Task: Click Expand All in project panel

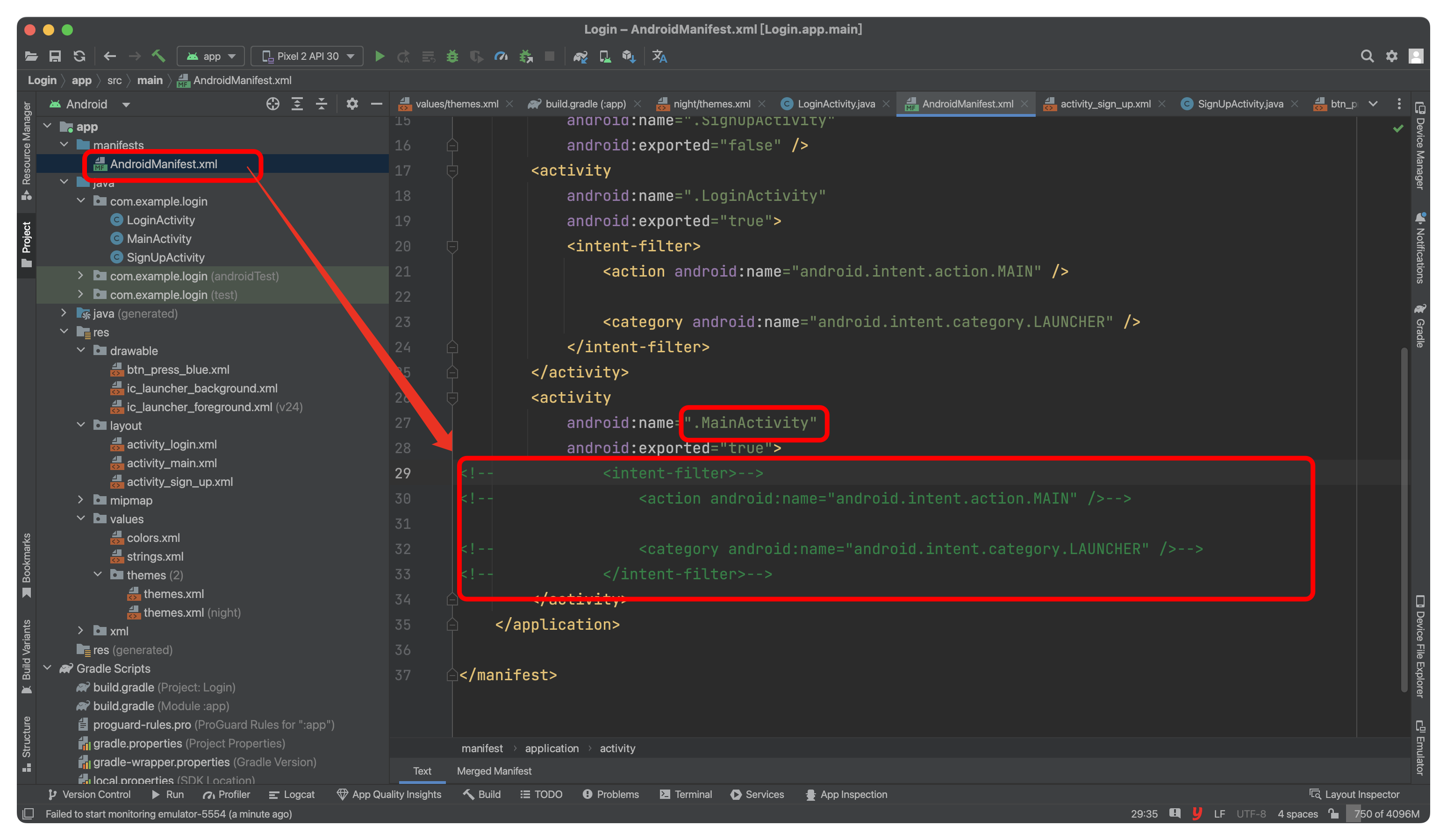Action: pyautogui.click(x=297, y=104)
